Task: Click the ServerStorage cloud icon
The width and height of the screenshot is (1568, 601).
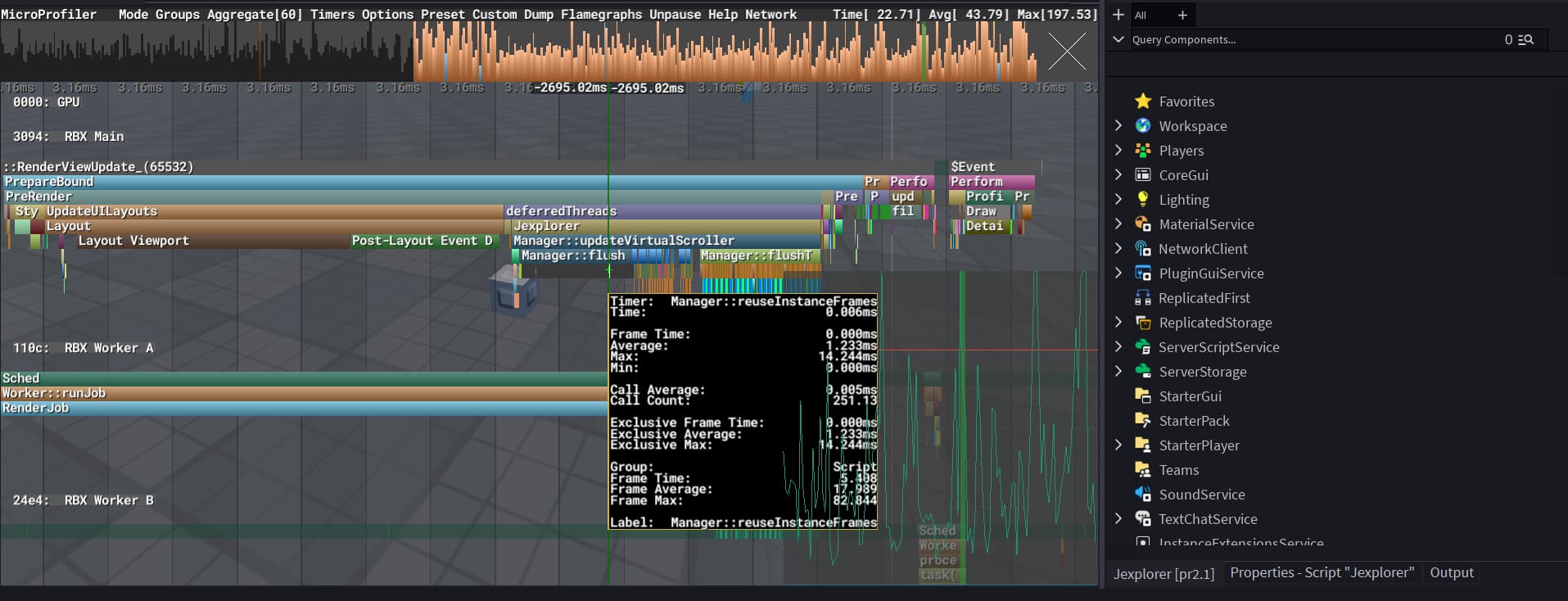Action: point(1143,372)
